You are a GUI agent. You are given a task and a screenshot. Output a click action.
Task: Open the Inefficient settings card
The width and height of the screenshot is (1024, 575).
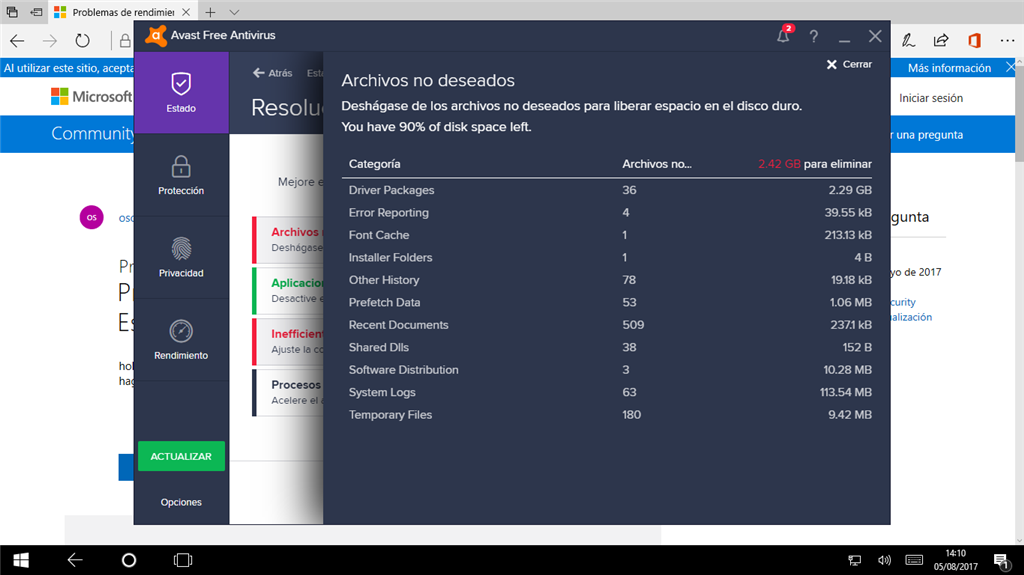288,341
